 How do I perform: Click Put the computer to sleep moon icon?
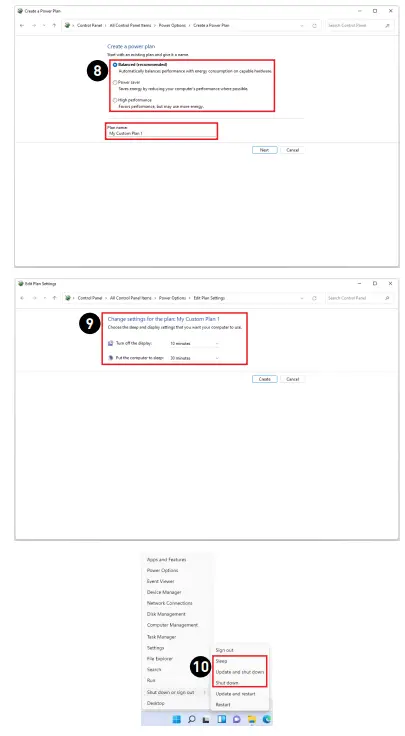tap(111, 358)
